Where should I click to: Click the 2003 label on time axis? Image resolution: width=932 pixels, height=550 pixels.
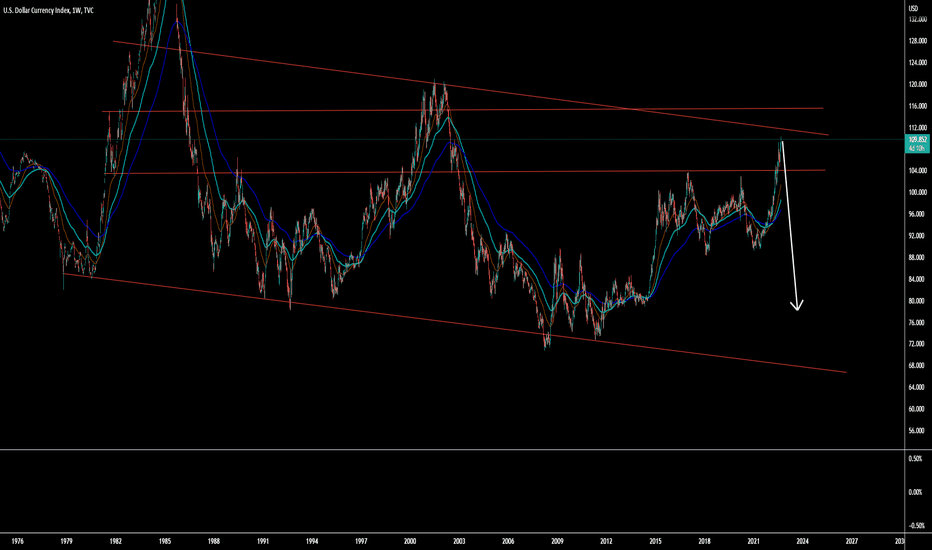point(459,541)
